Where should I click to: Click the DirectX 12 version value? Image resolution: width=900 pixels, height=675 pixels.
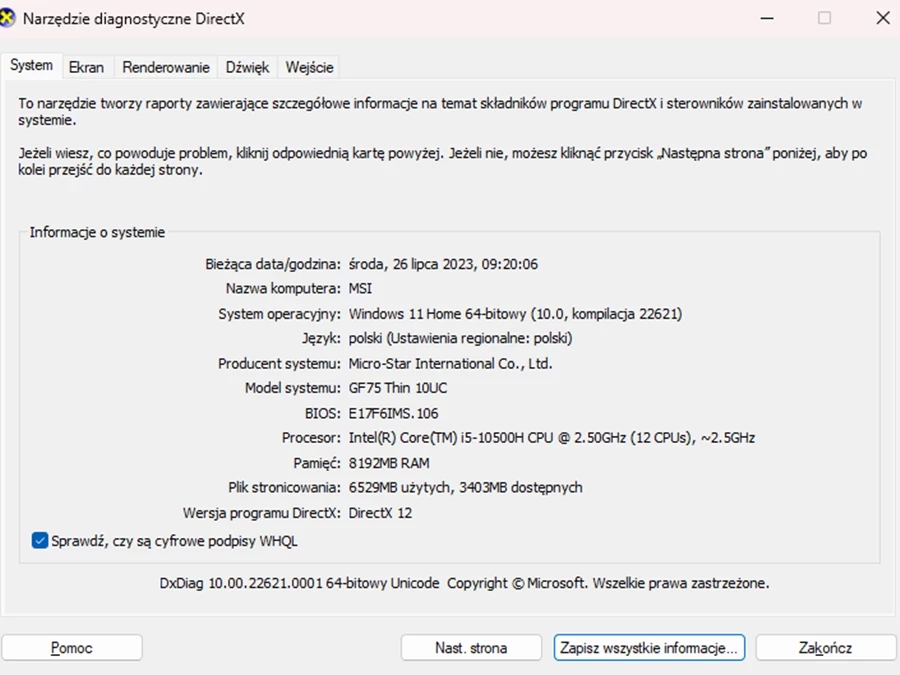[x=380, y=513]
